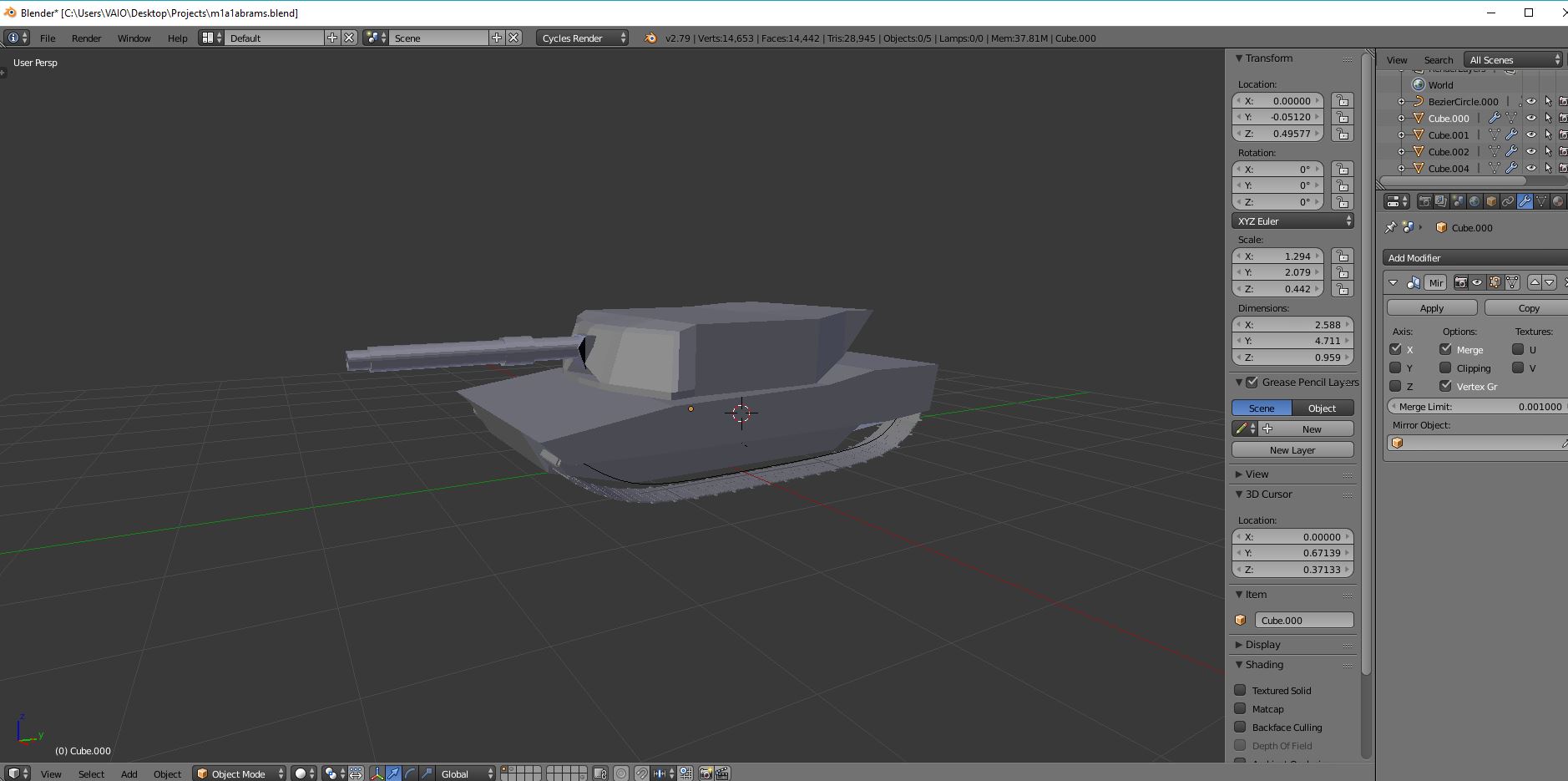The width and height of the screenshot is (1568, 781).
Task: Toggle Grease Pencil Layers checkbox
Action: point(1252,382)
